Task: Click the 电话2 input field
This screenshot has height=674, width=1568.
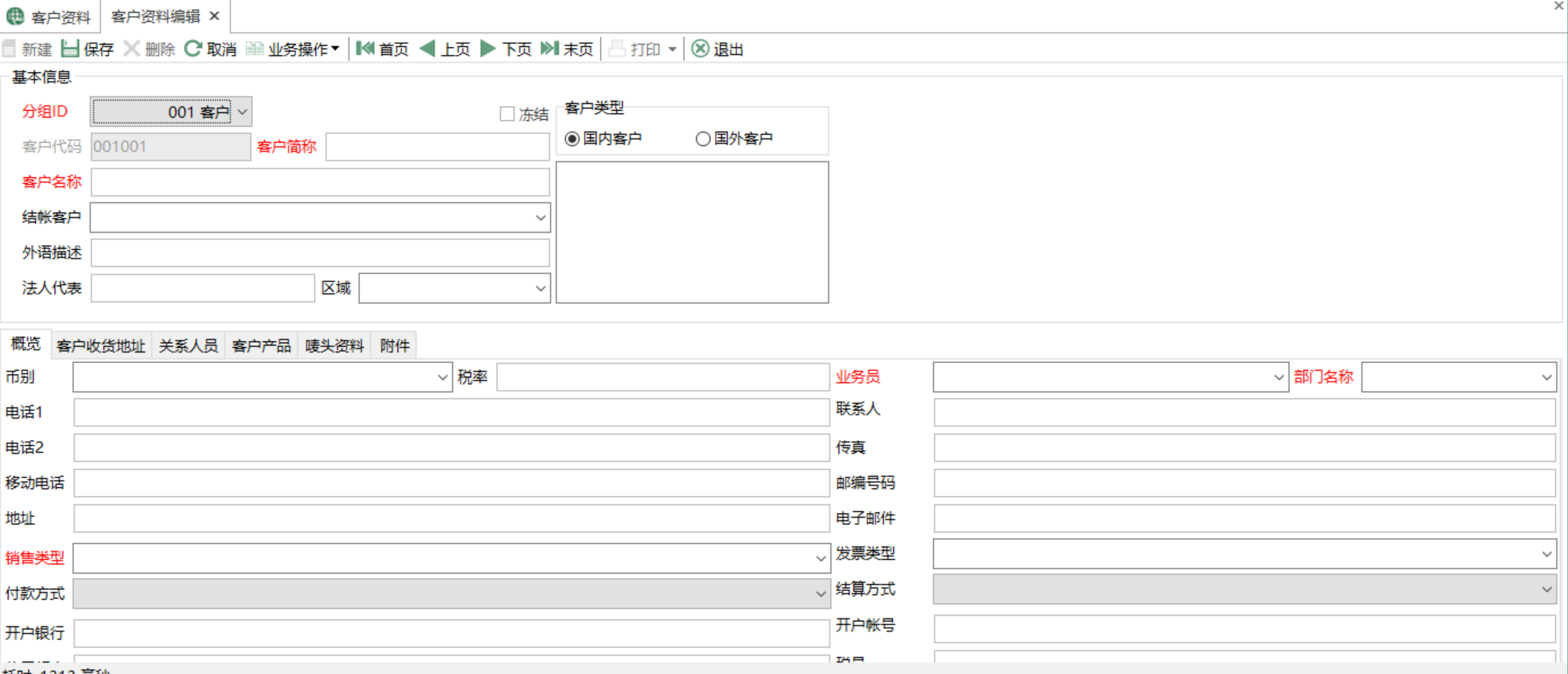Action: [x=451, y=448]
